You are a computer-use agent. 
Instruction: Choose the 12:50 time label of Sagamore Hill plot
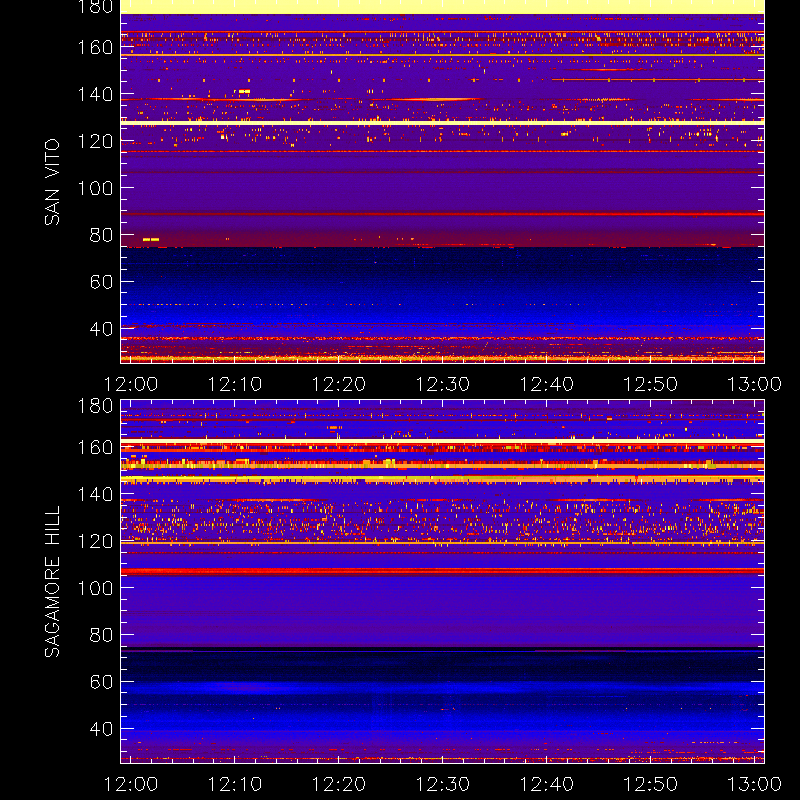[x=651, y=784]
